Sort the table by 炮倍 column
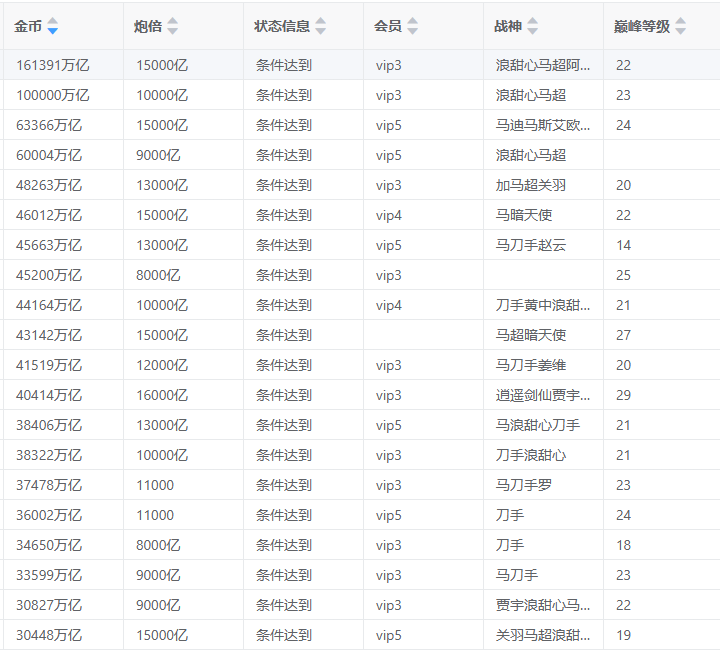This screenshot has height=657, width=720. pyautogui.click(x=173, y=27)
